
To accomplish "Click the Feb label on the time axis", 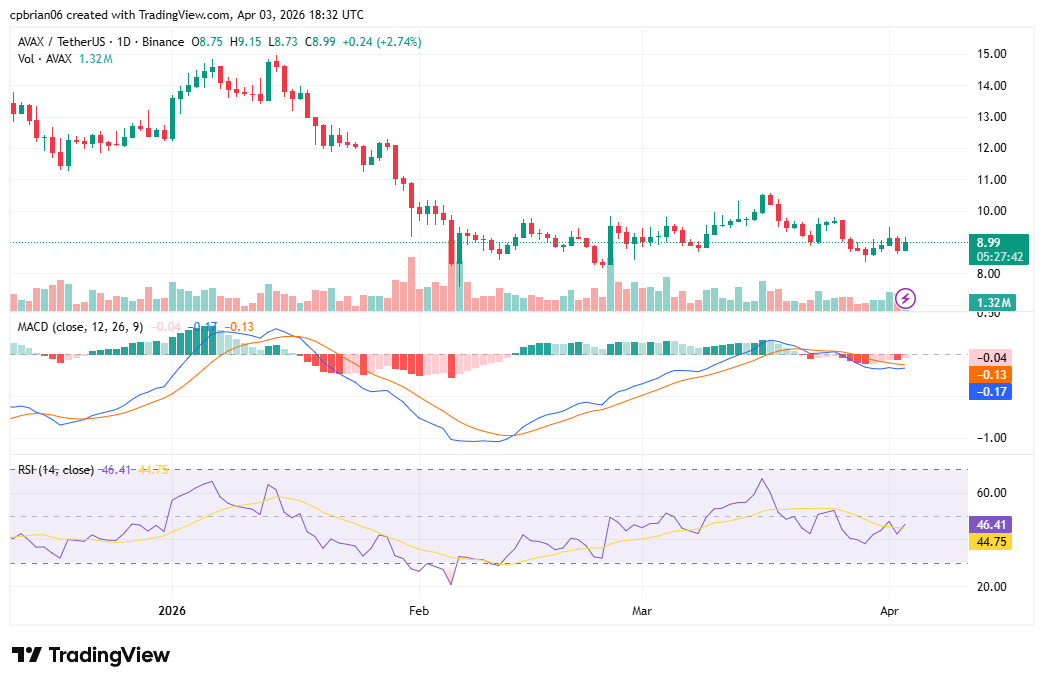I will (418, 610).
